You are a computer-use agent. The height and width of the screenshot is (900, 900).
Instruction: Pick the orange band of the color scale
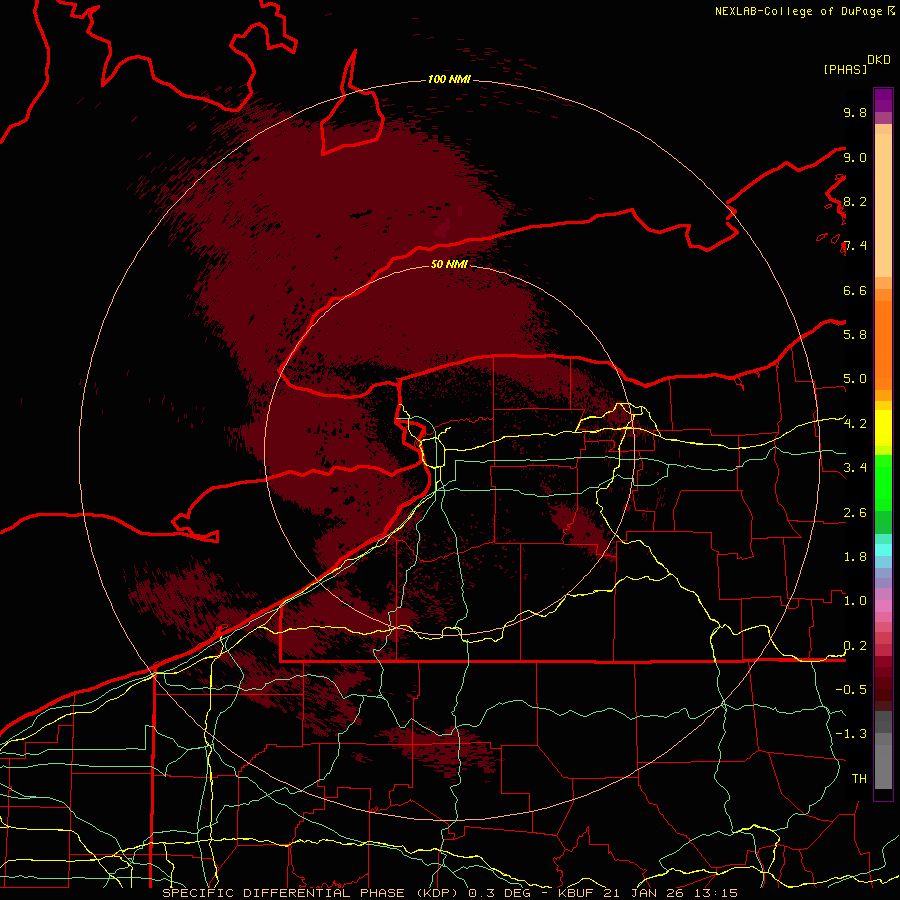(x=883, y=344)
